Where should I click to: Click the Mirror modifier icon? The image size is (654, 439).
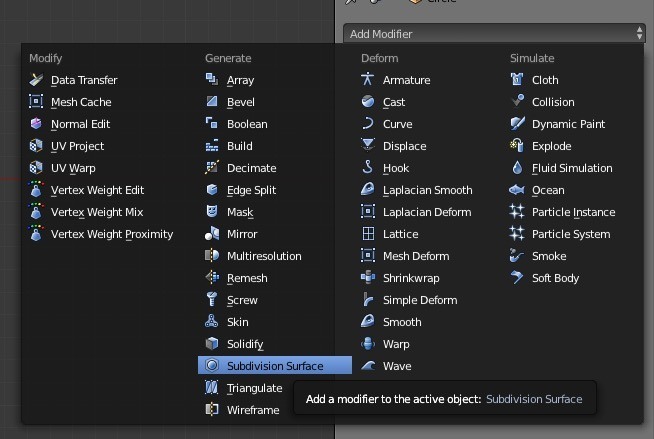point(212,234)
